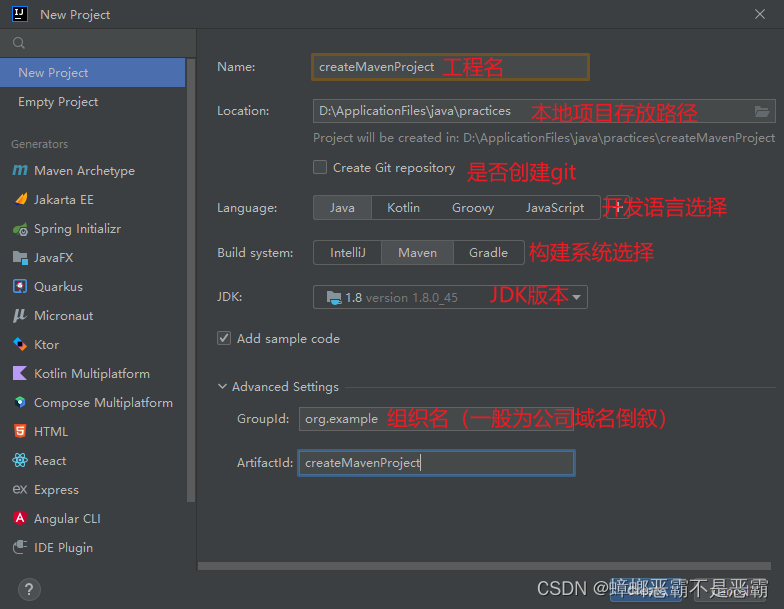Open HTML generator
The width and height of the screenshot is (784, 609).
coord(92,432)
